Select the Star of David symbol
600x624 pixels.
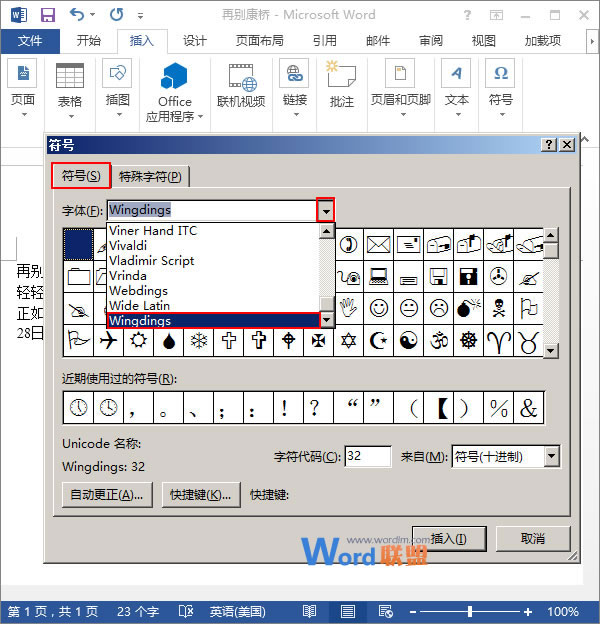point(349,340)
